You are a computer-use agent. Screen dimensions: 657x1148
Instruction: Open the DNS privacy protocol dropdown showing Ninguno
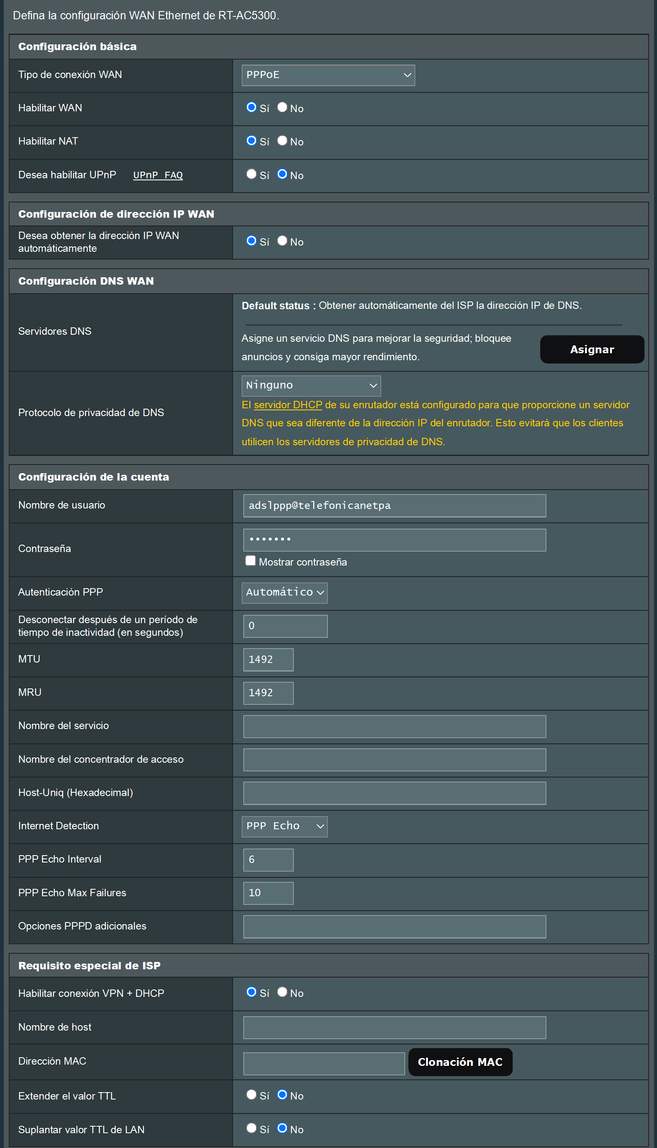[x=310, y=385]
